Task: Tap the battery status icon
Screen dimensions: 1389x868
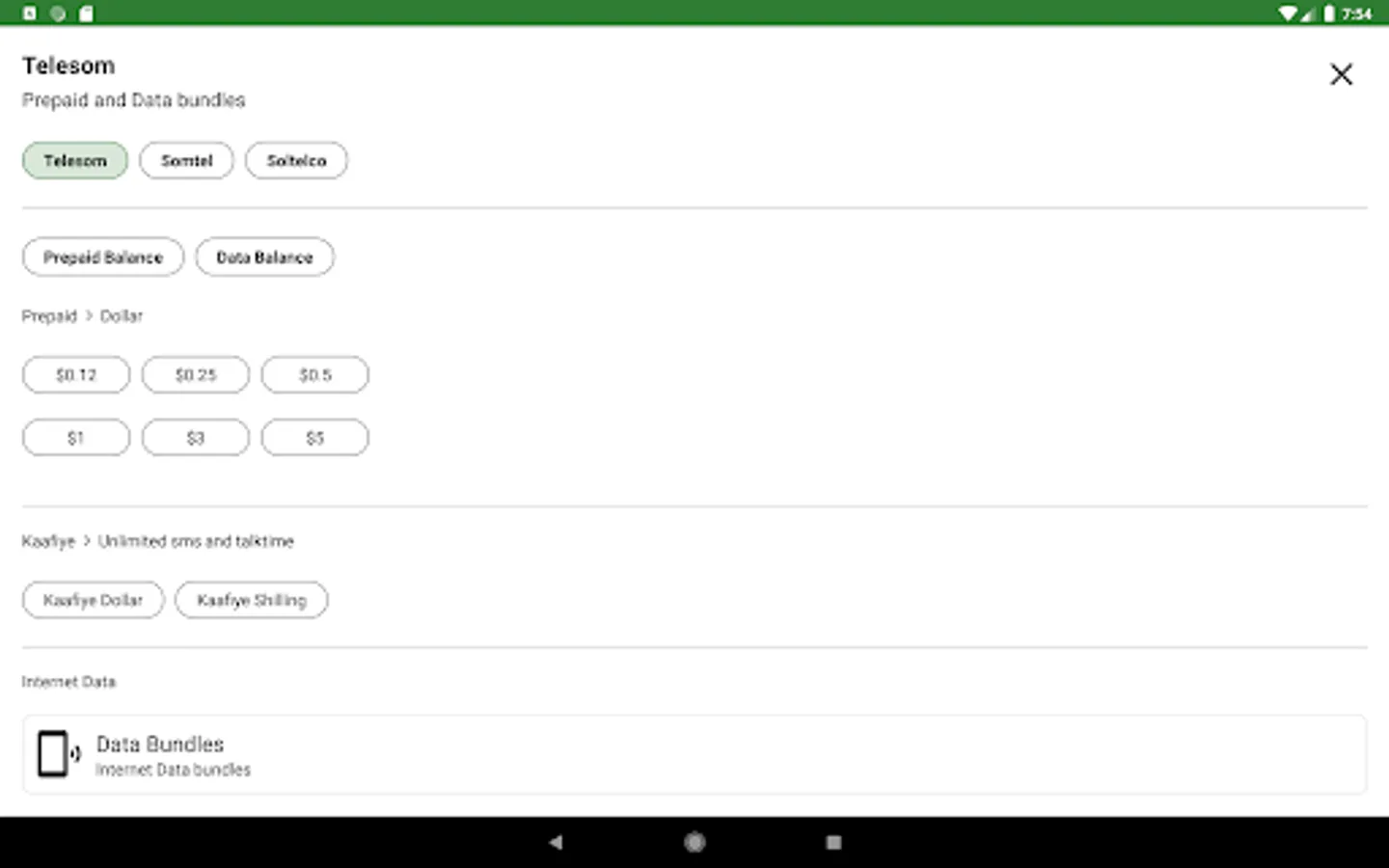Action: (x=1329, y=14)
